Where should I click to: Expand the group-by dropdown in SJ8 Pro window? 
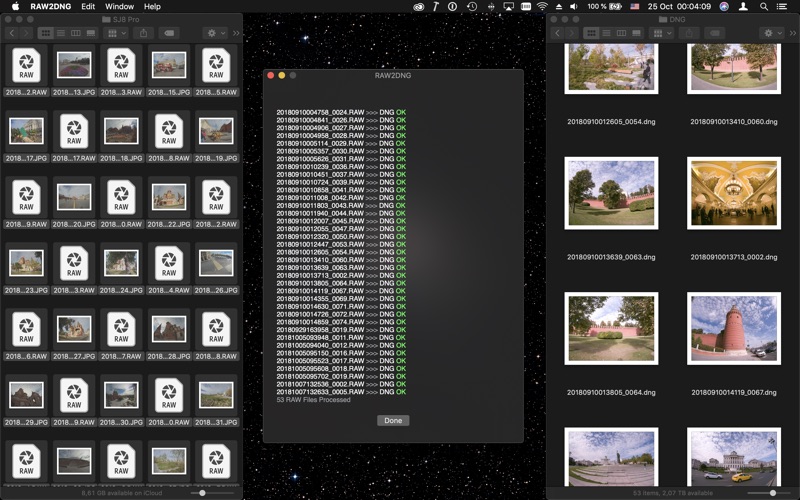click(116, 33)
